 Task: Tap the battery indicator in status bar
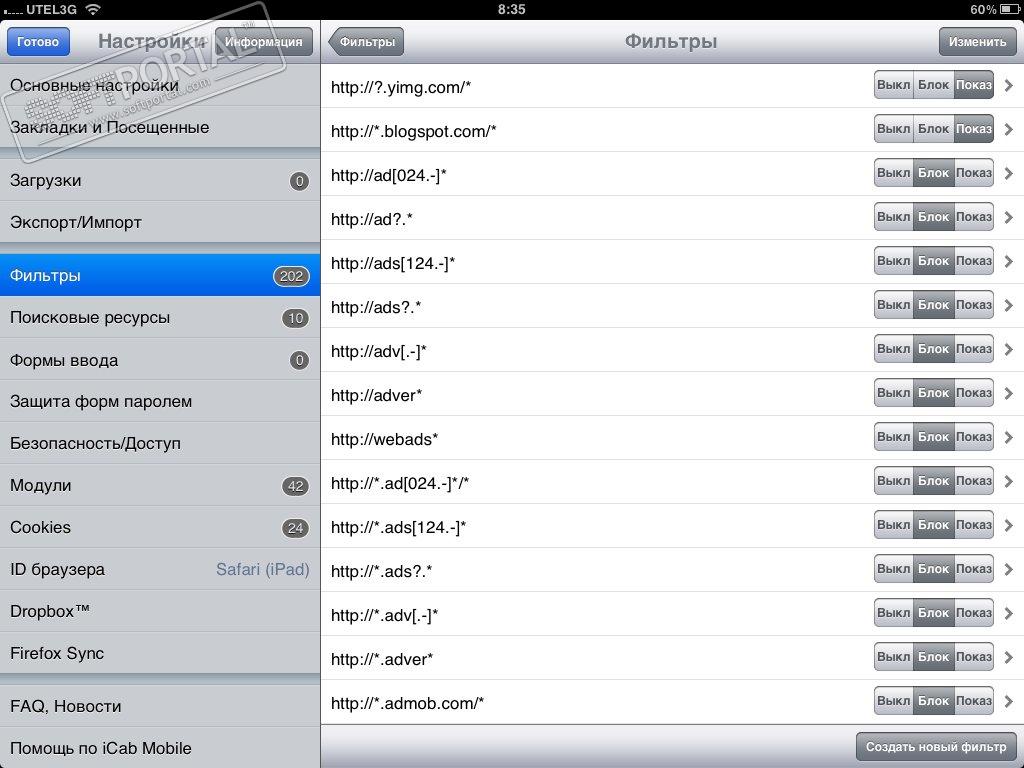pyautogui.click(x=1009, y=9)
